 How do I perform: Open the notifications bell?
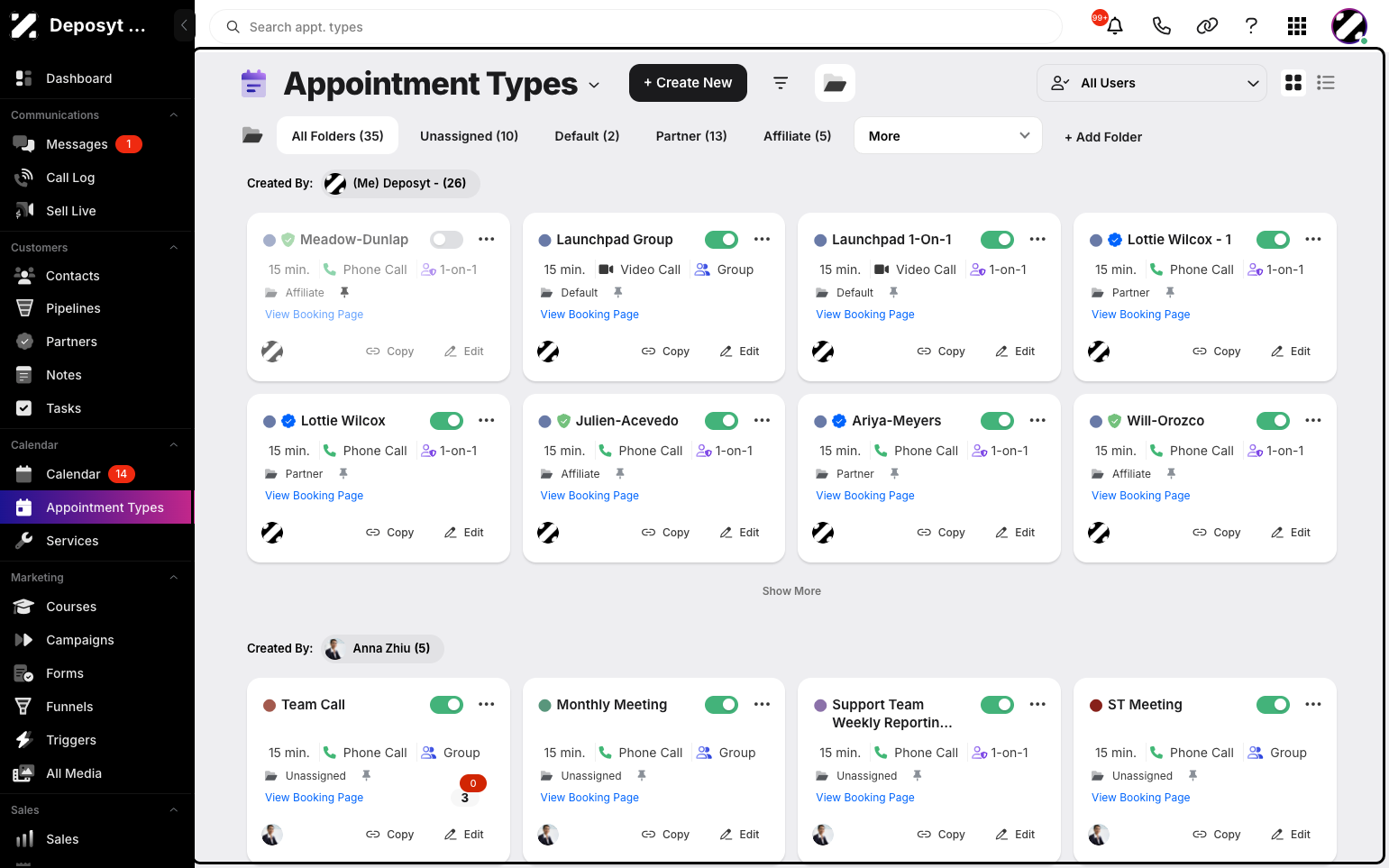[x=1115, y=26]
